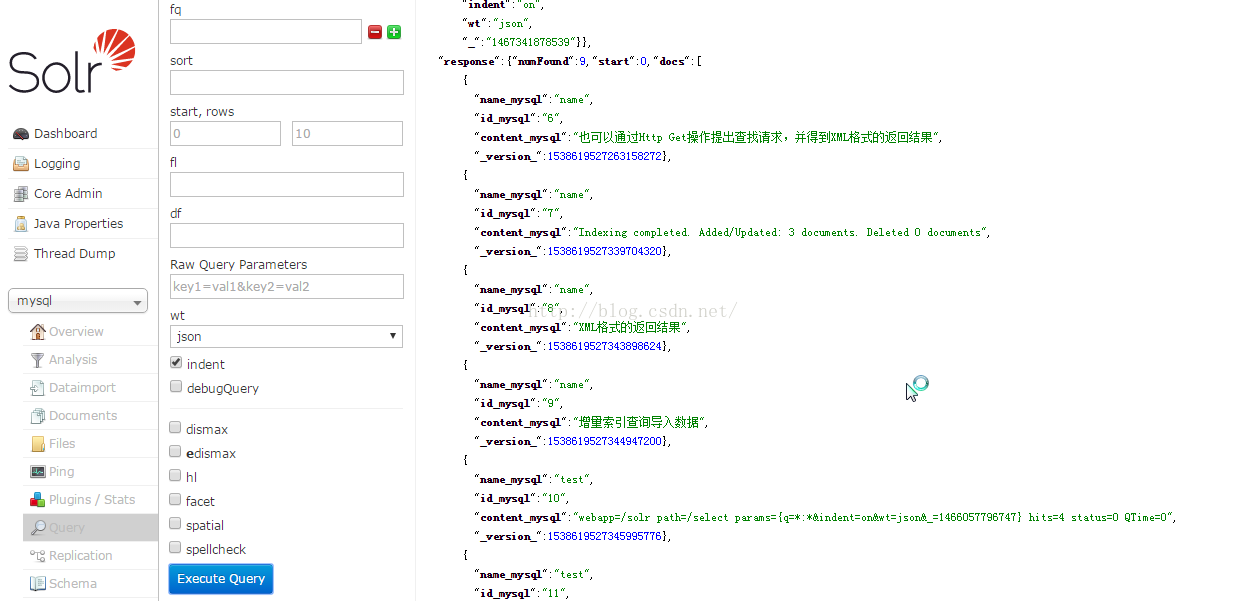1246x601 pixels.
Task: Click the Plugins / Stats icon
Action: pyautogui.click(x=38, y=500)
